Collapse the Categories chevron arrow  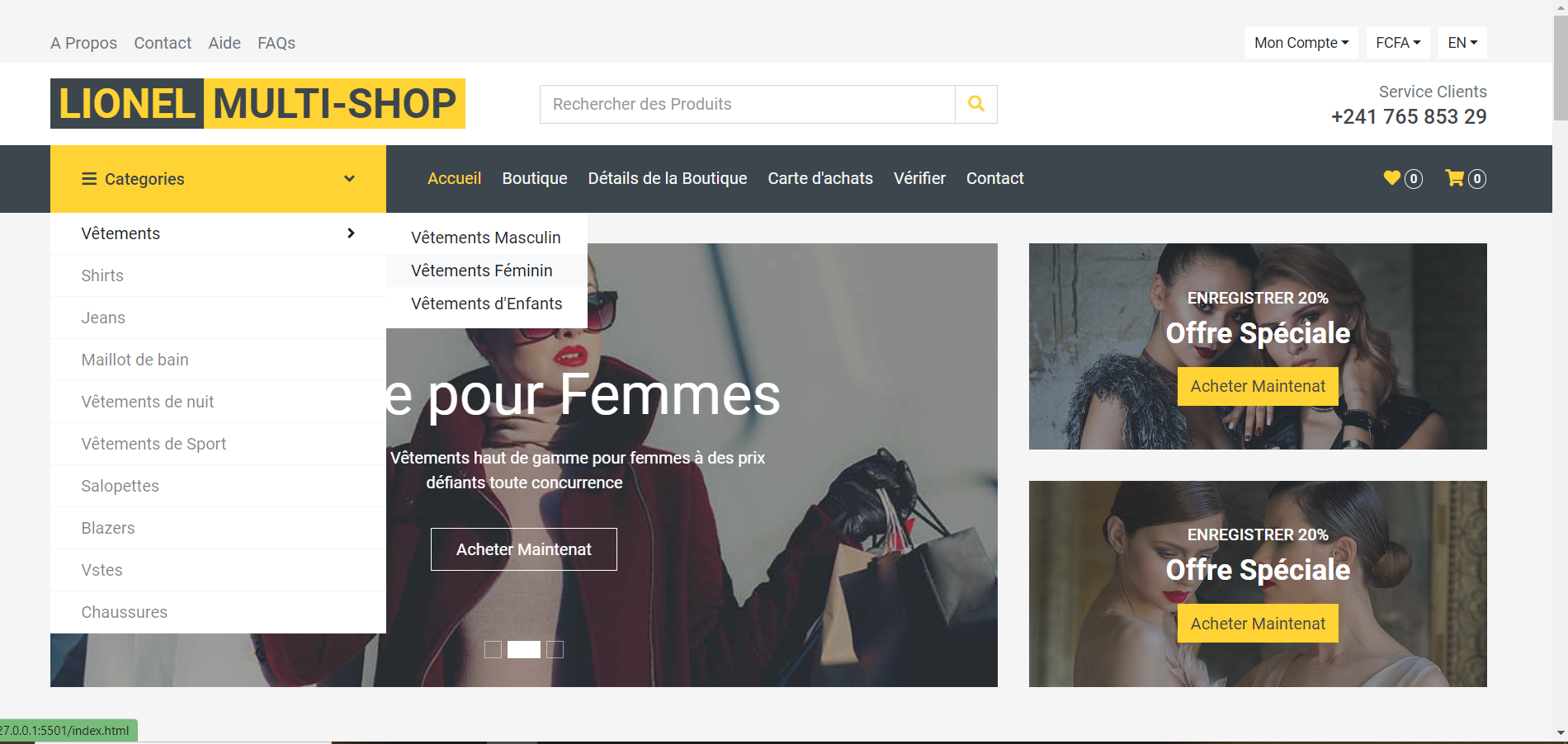pos(349,179)
